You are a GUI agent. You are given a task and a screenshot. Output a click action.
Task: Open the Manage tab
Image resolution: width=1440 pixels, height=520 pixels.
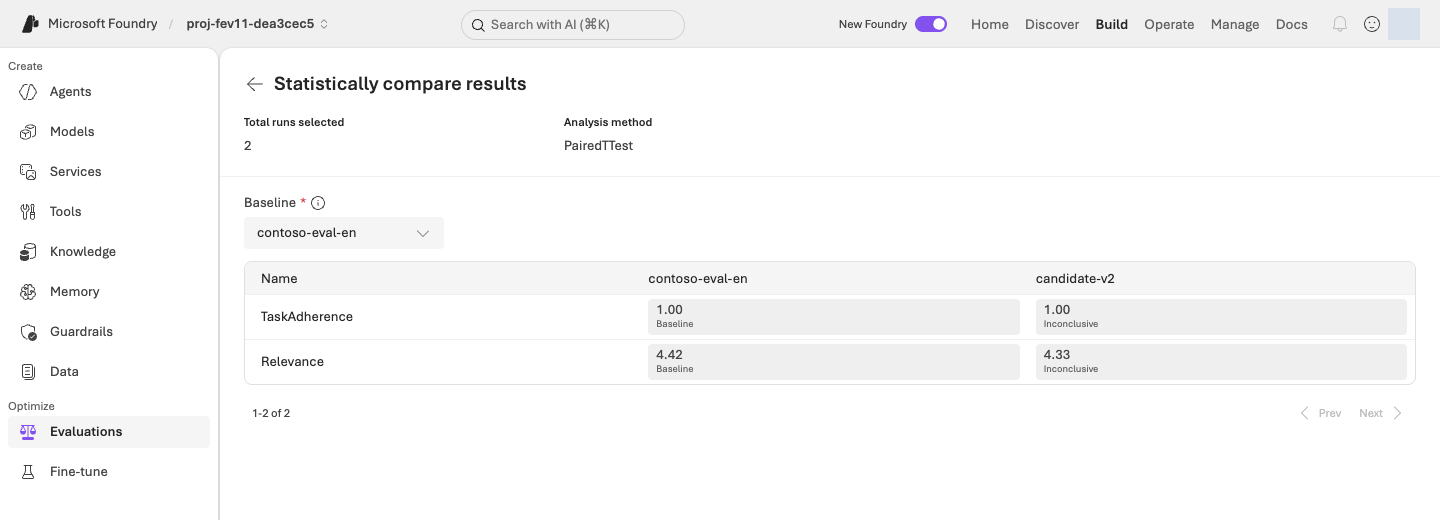click(x=1235, y=24)
